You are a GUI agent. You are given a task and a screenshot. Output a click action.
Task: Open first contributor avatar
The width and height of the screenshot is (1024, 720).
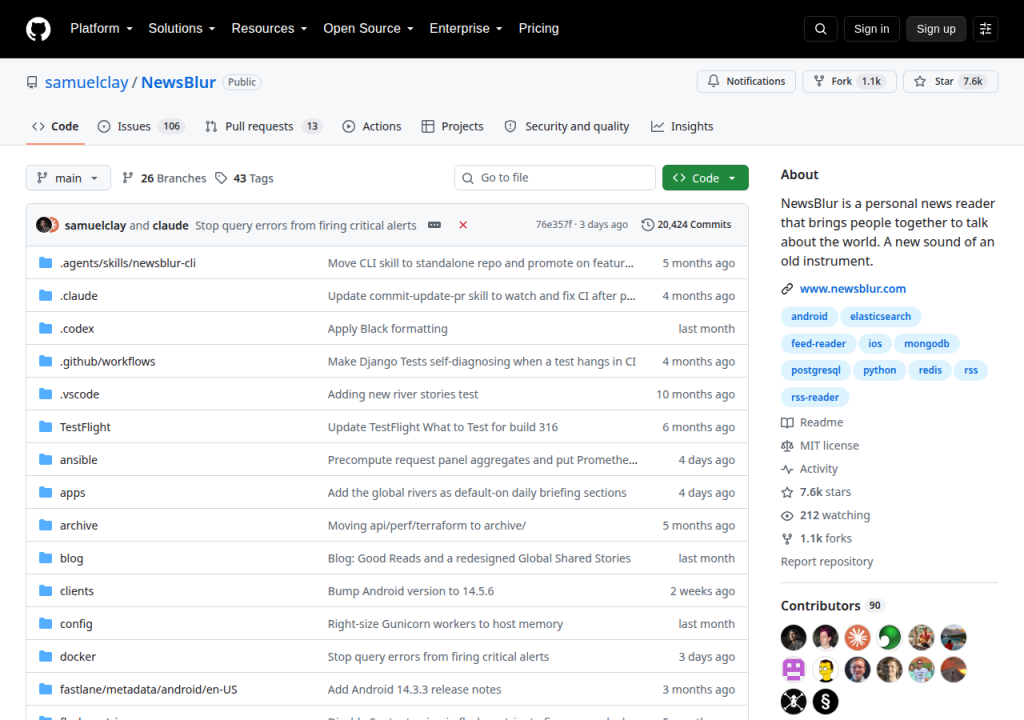pos(793,637)
